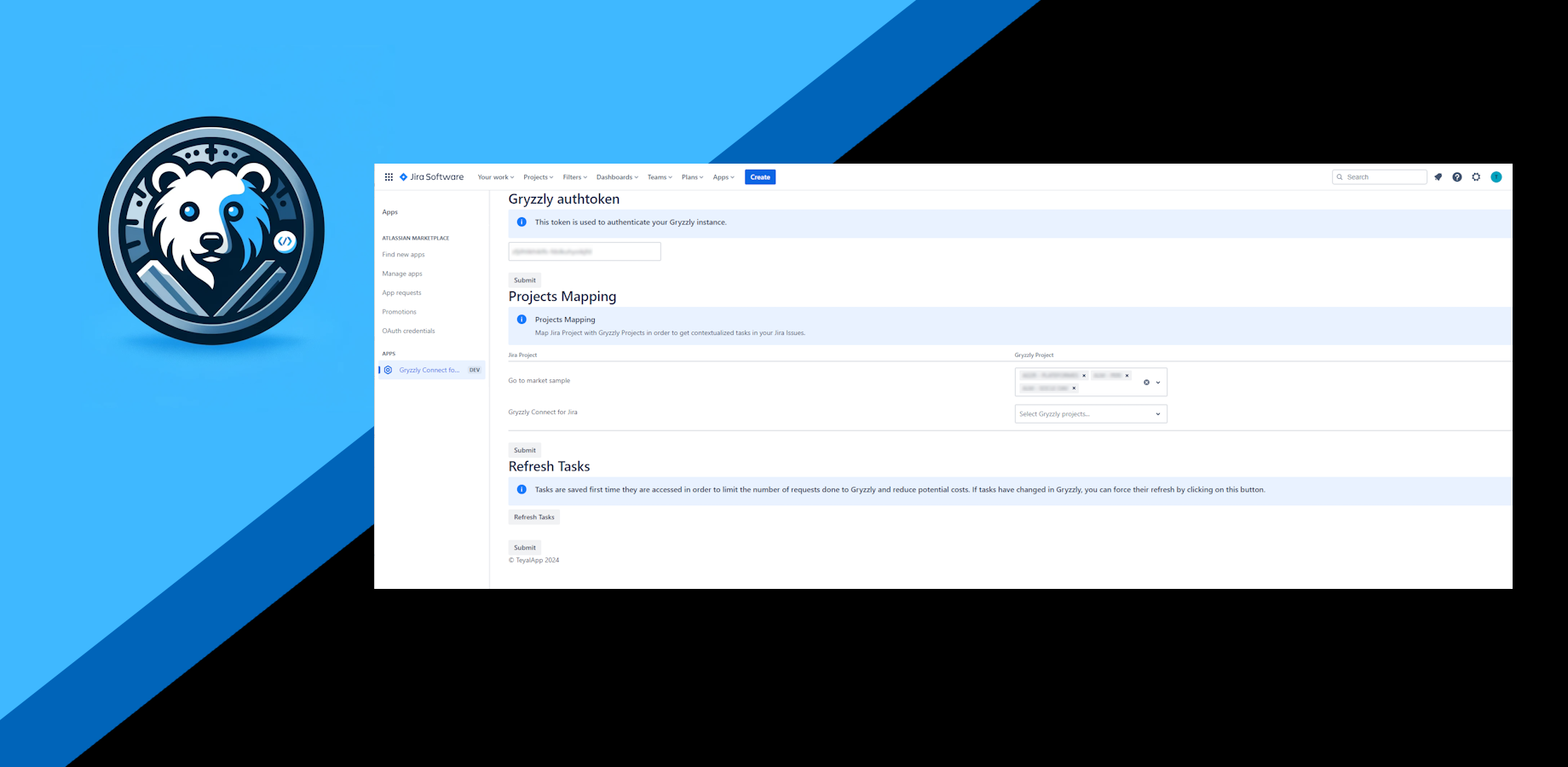Click the TeyalApp 2024 footer text
Viewport: 1568px width, 767px height.
[533, 561]
